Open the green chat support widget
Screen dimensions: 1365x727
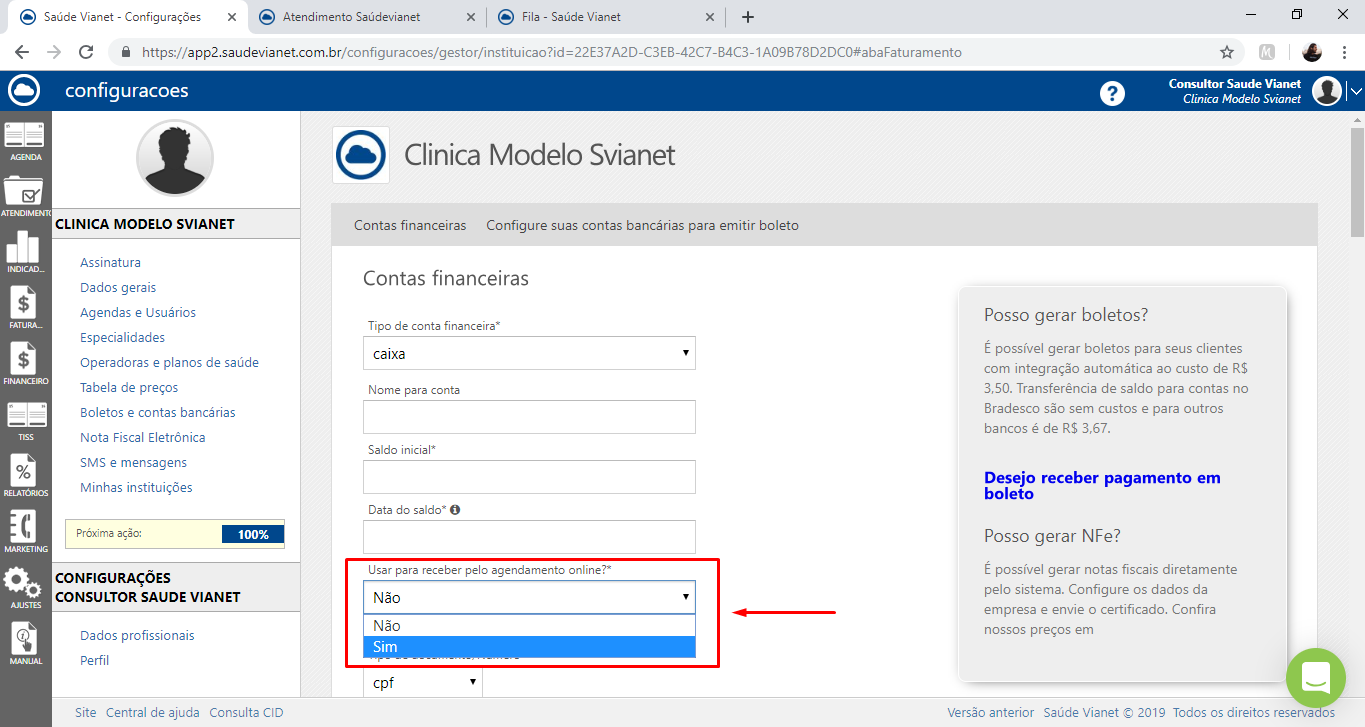pyautogui.click(x=1317, y=678)
